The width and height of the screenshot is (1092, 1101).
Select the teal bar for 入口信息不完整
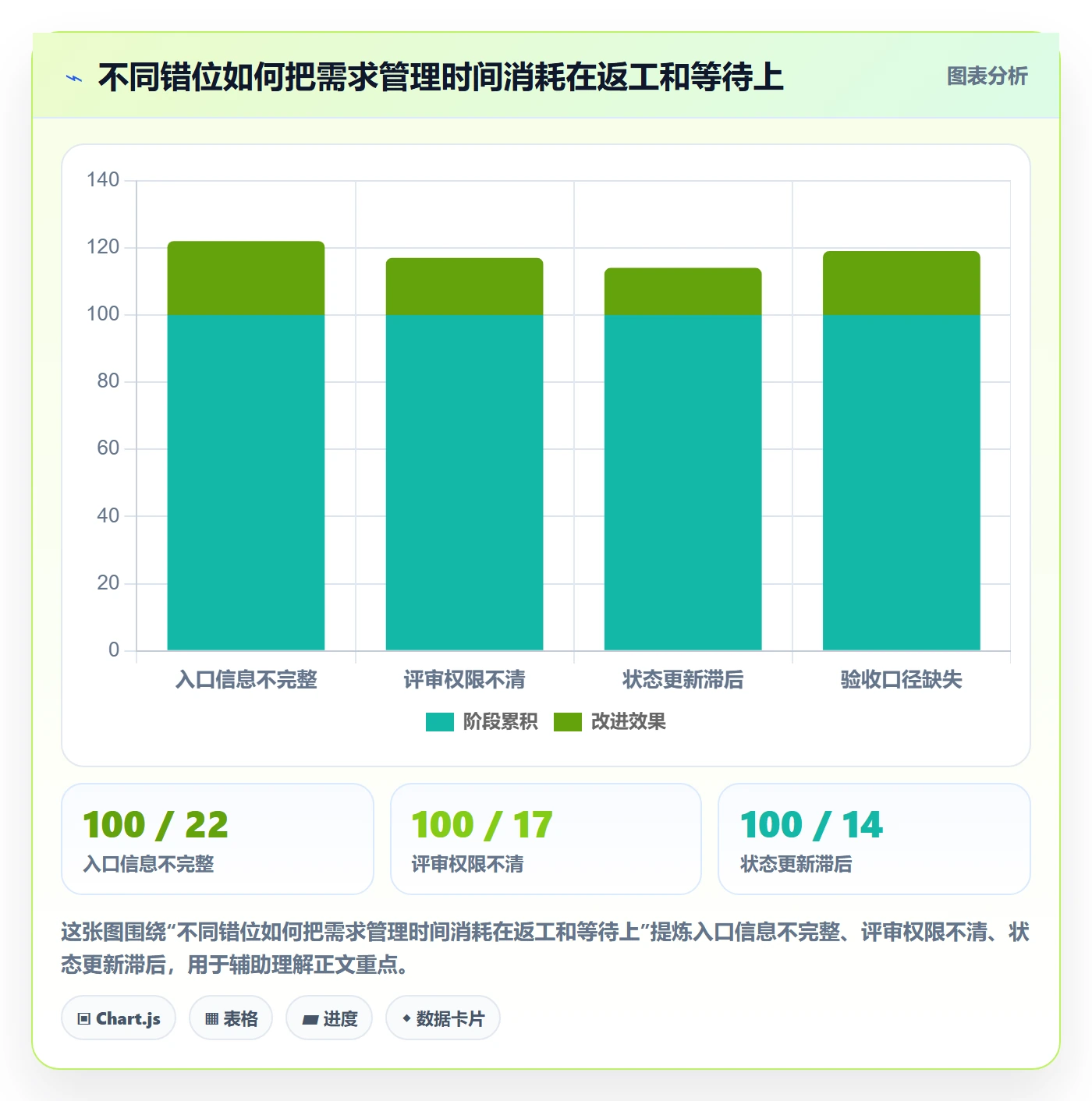click(x=246, y=483)
